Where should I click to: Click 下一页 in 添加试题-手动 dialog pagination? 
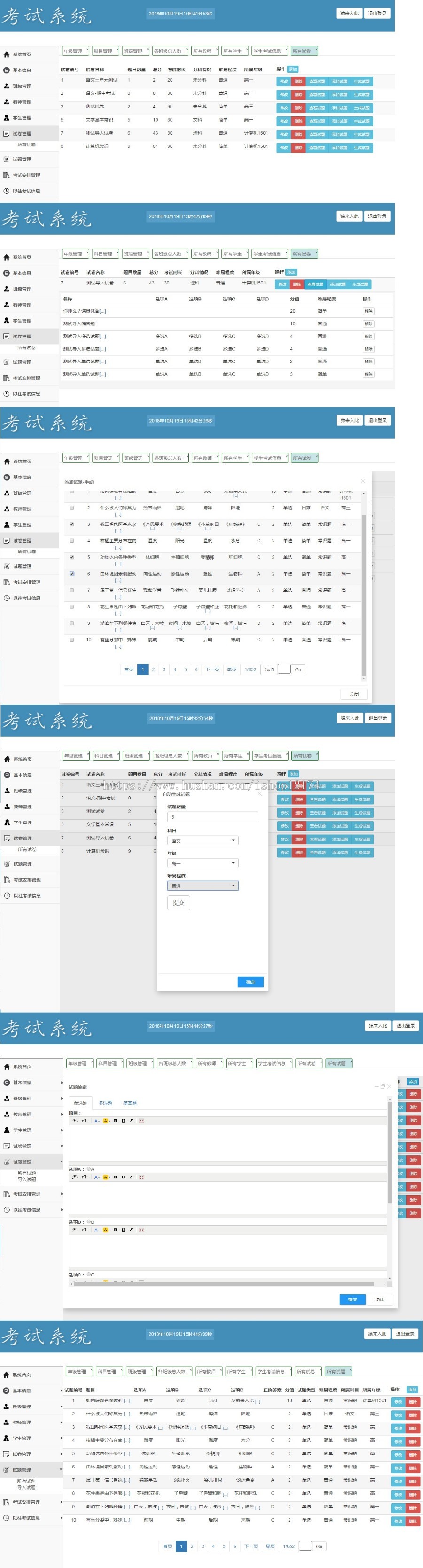[x=212, y=669]
